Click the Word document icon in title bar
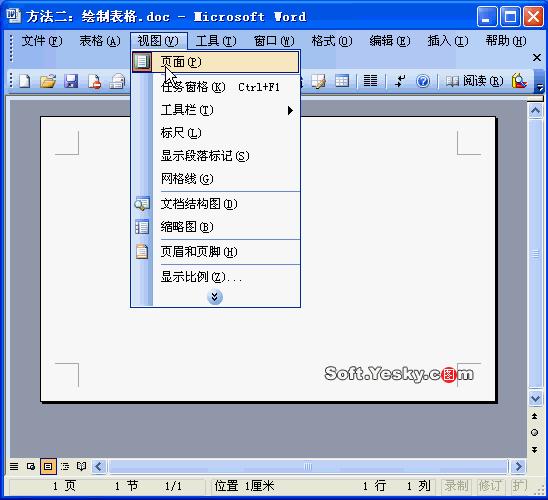Screen dimensions: 548x500 click(14, 16)
